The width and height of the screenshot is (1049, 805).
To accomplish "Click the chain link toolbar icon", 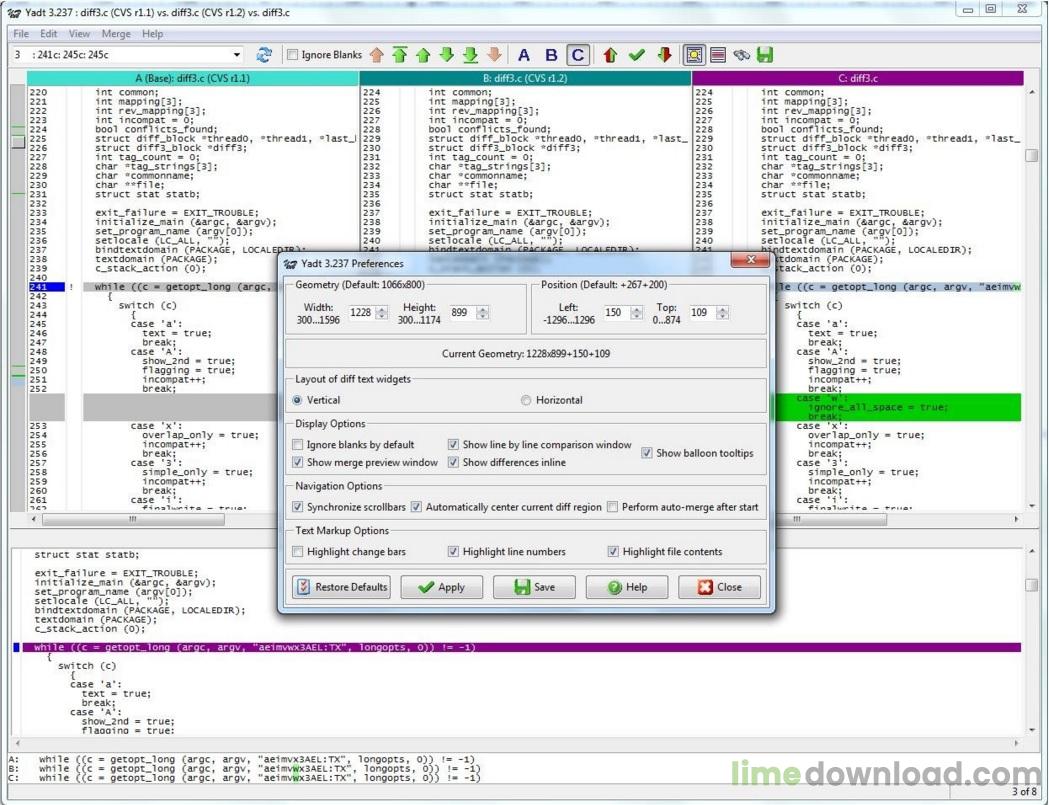I will [741, 55].
